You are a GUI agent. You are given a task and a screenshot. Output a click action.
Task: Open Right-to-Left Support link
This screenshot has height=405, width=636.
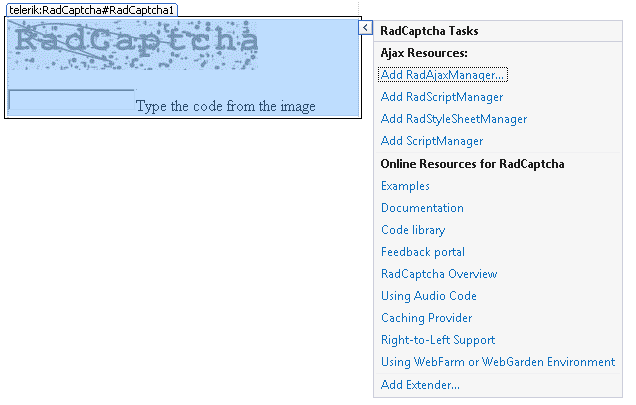[438, 340]
